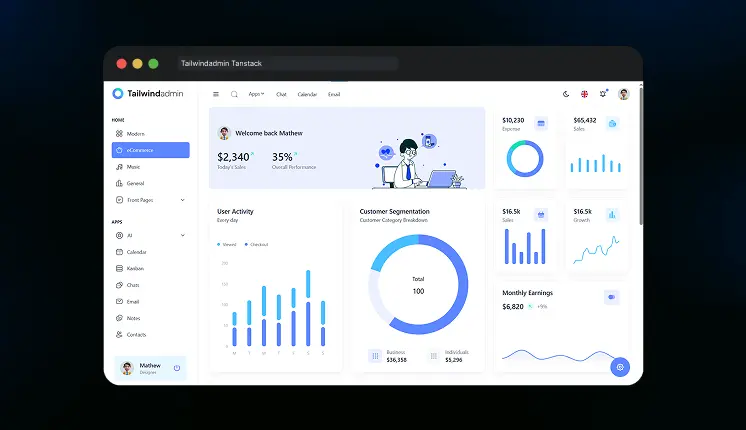Open notifications bell icon
Viewport: 746px width, 430px height.
[x=603, y=94]
